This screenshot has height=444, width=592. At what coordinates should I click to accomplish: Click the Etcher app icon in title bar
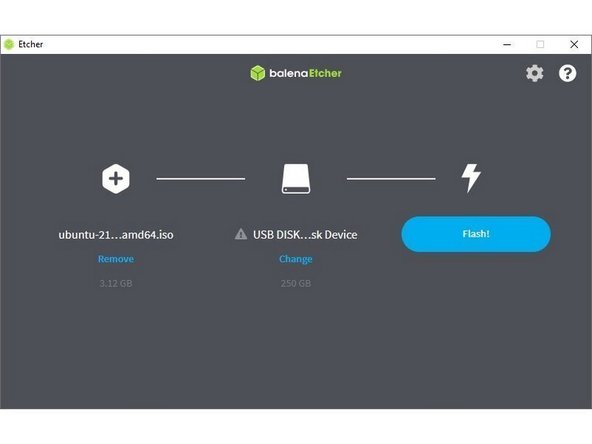click(9, 45)
